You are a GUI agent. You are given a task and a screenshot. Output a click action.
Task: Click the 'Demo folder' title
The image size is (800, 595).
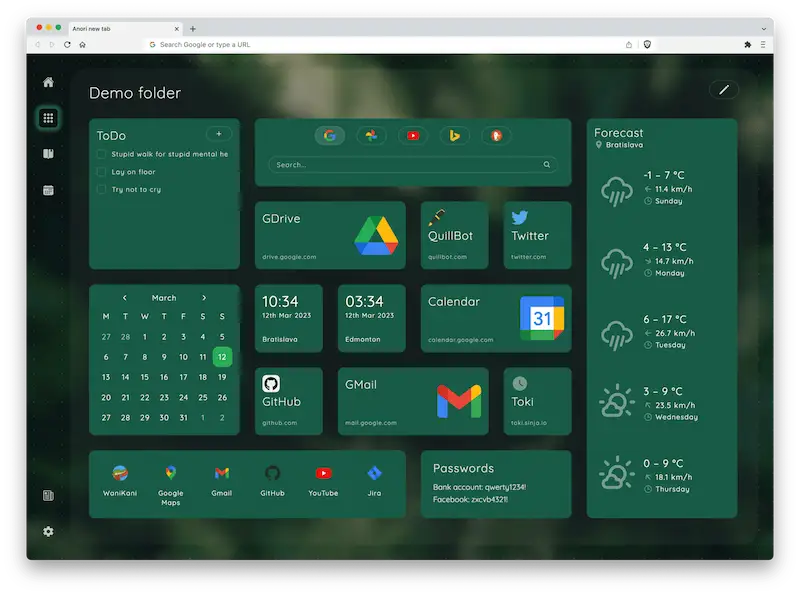click(x=135, y=93)
